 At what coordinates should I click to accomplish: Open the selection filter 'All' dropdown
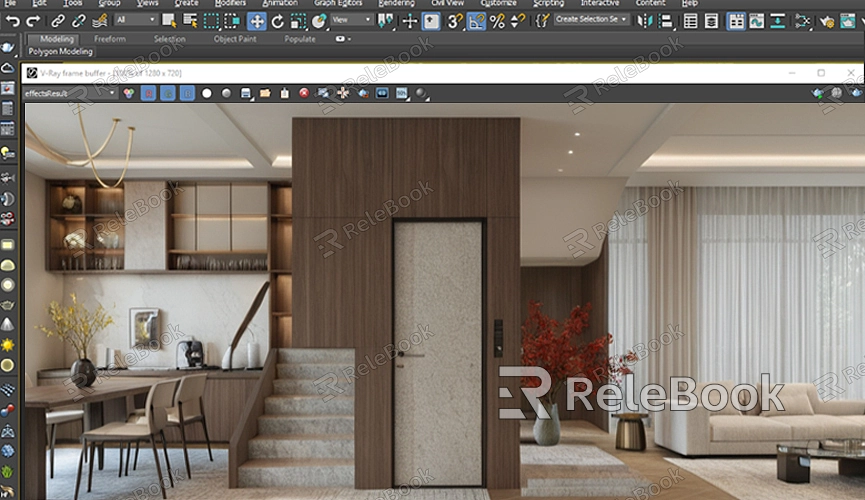point(136,20)
